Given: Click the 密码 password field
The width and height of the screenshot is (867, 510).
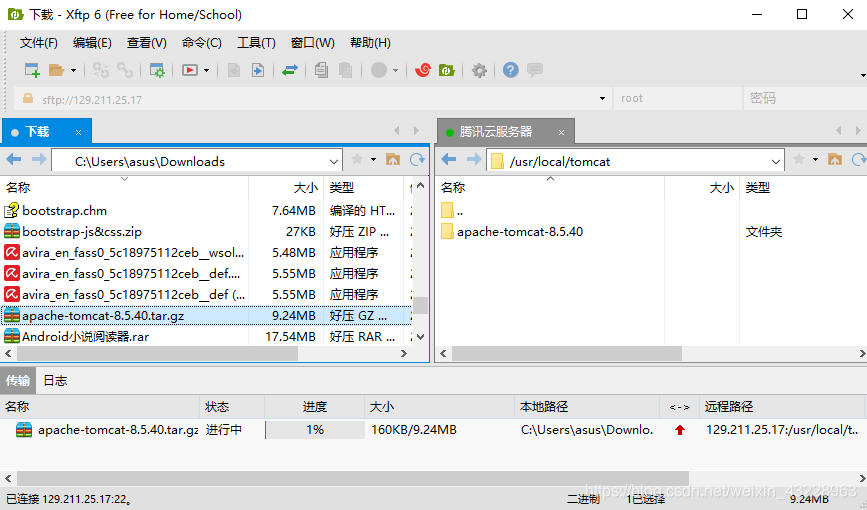Looking at the screenshot, I should click(805, 98).
